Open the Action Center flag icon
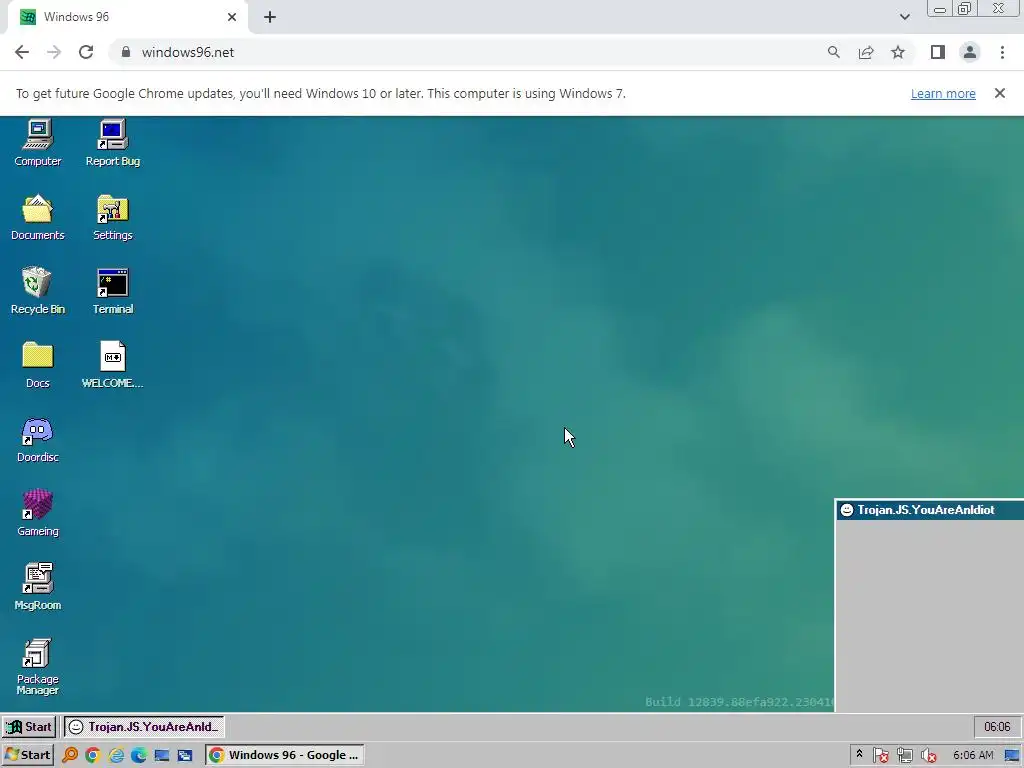The width and height of the screenshot is (1024, 768). point(880,756)
